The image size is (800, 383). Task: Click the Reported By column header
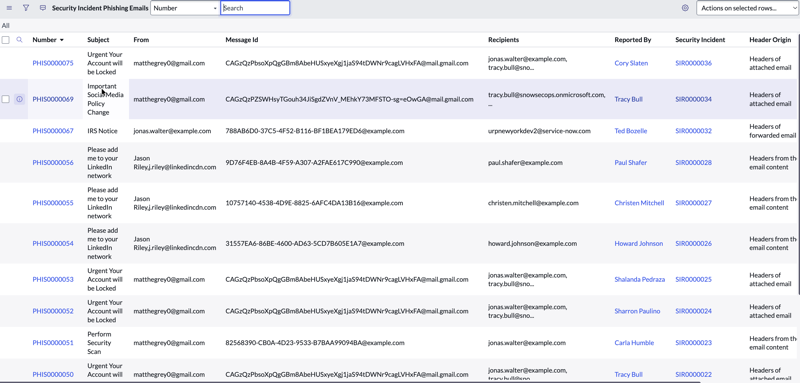coord(633,40)
